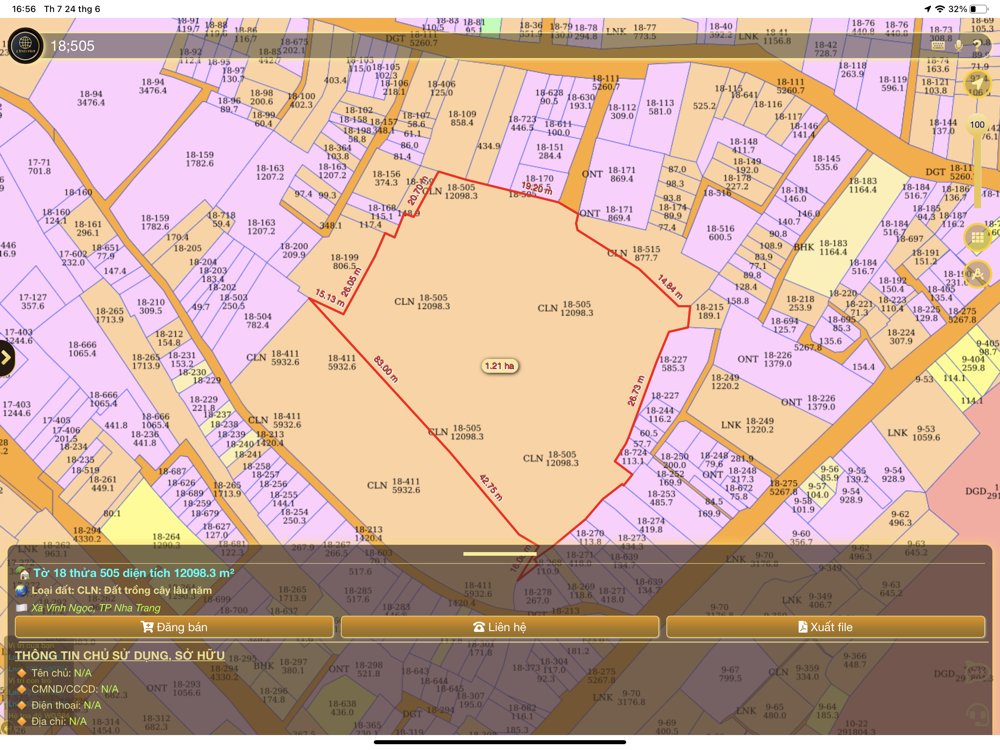Tap the house icon beside parcel title
Screen dimensions: 1000x750
click(23, 573)
